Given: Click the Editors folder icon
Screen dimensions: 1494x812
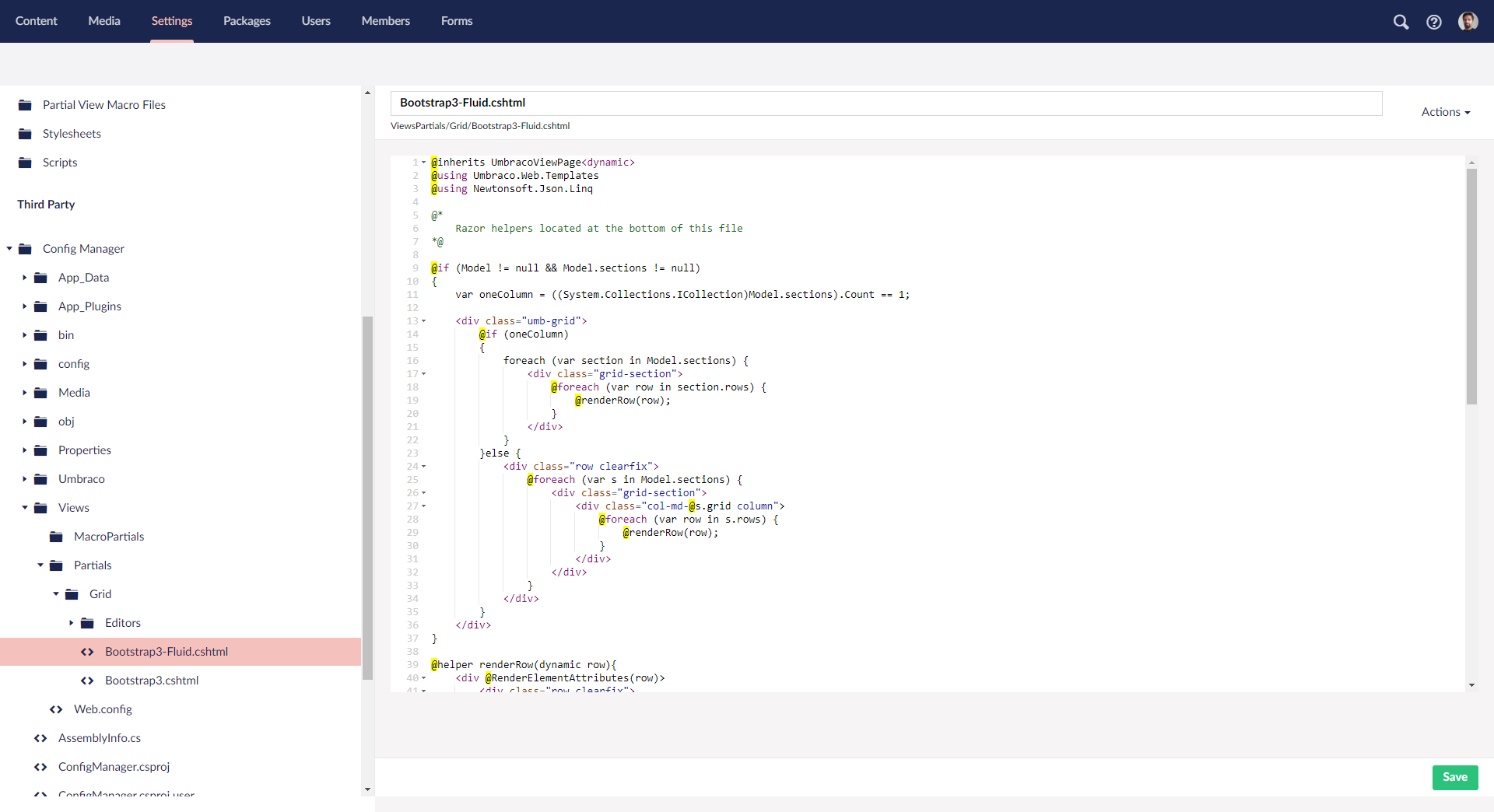Looking at the screenshot, I should coord(87,623).
